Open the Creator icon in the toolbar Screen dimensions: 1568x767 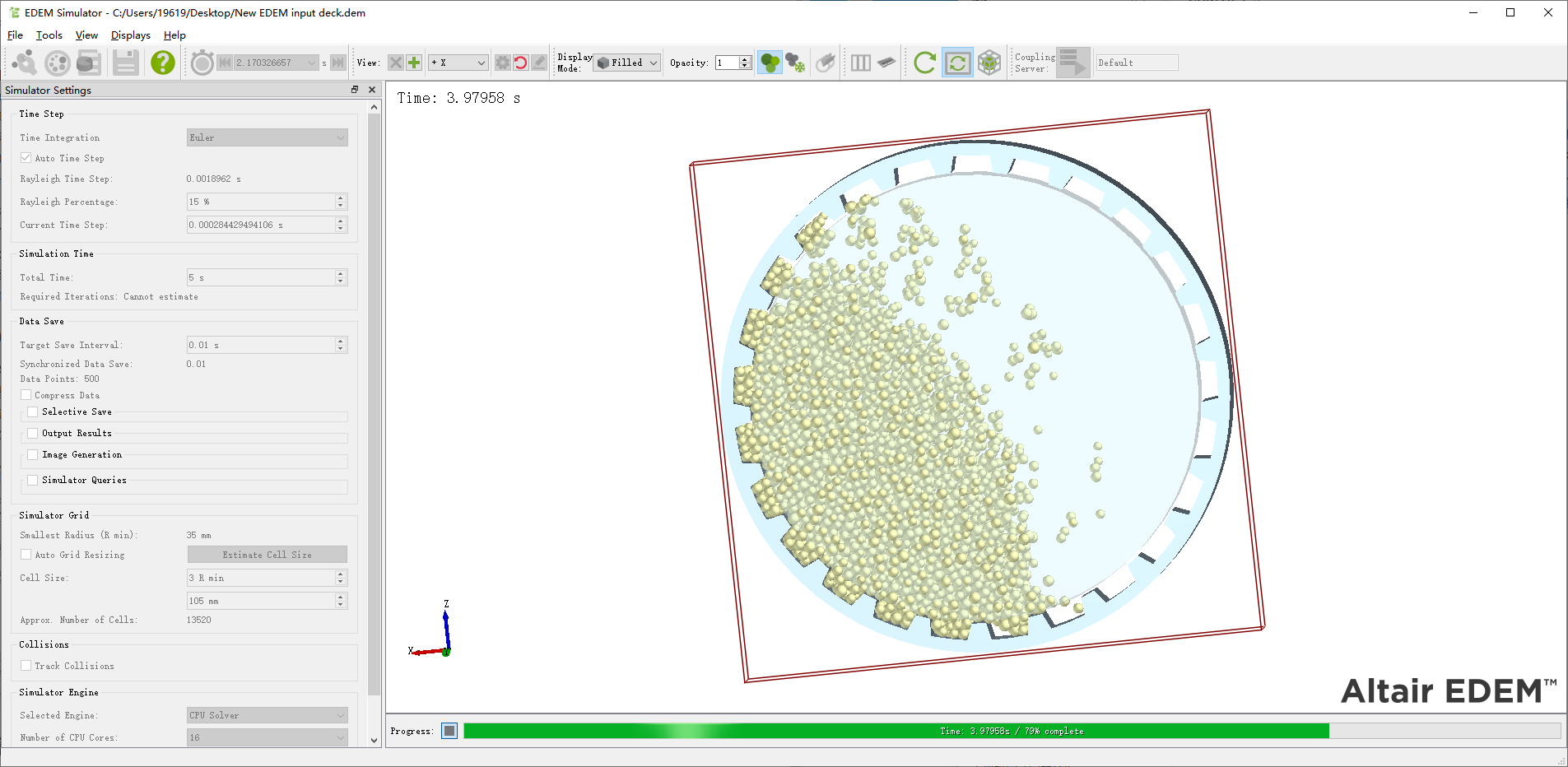[x=24, y=63]
